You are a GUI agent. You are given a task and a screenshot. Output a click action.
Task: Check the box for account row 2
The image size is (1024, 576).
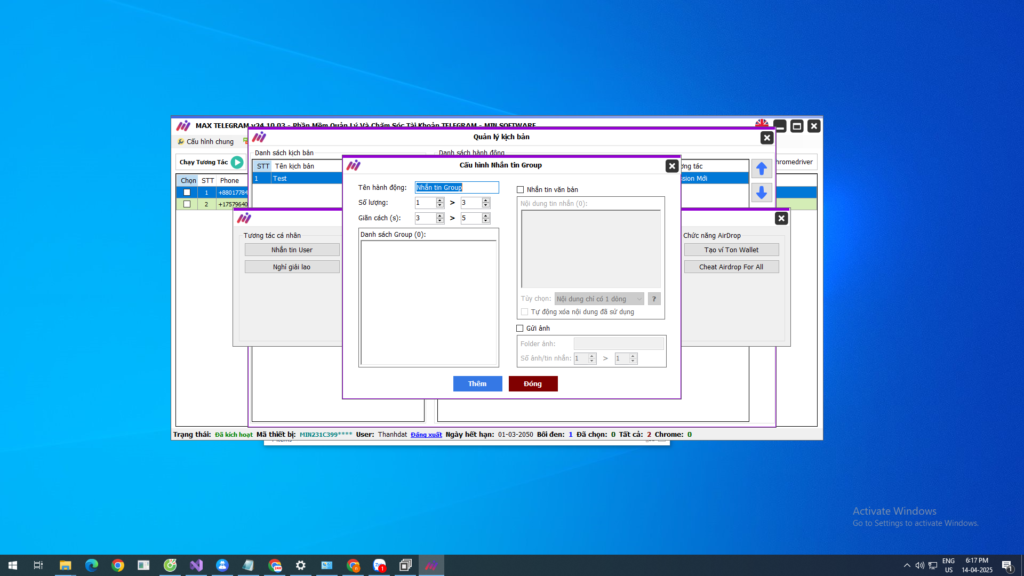pyautogui.click(x=187, y=204)
